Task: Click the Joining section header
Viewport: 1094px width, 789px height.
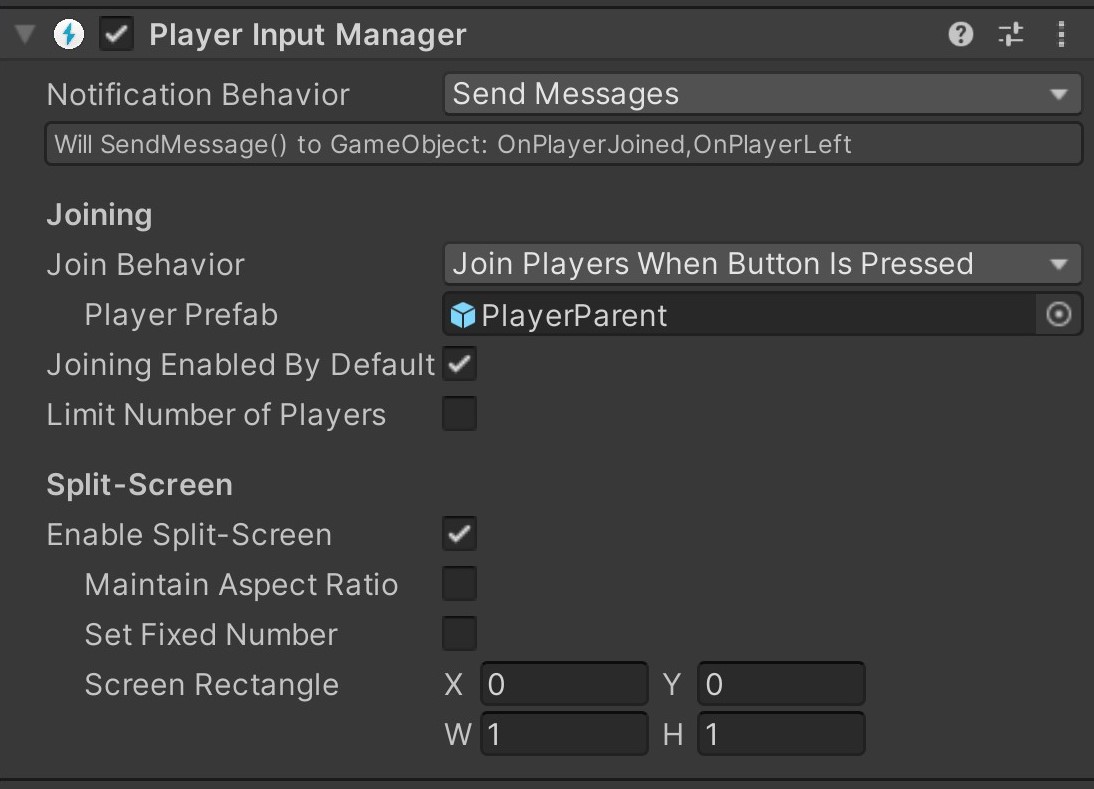Action: point(99,215)
